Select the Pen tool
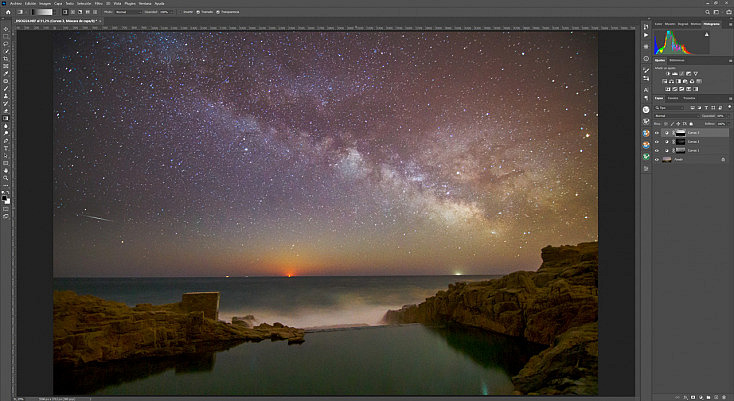Image resolution: width=734 pixels, height=401 pixels. pos(5,140)
